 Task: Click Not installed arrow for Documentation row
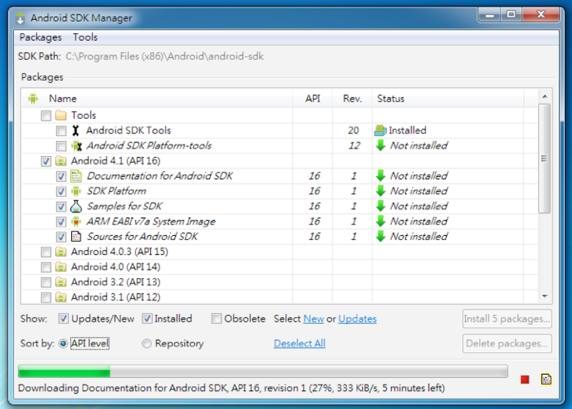(380, 176)
